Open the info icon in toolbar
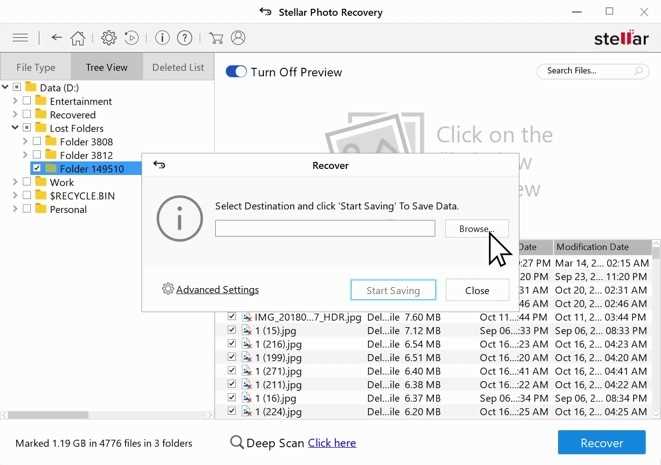 [162, 38]
